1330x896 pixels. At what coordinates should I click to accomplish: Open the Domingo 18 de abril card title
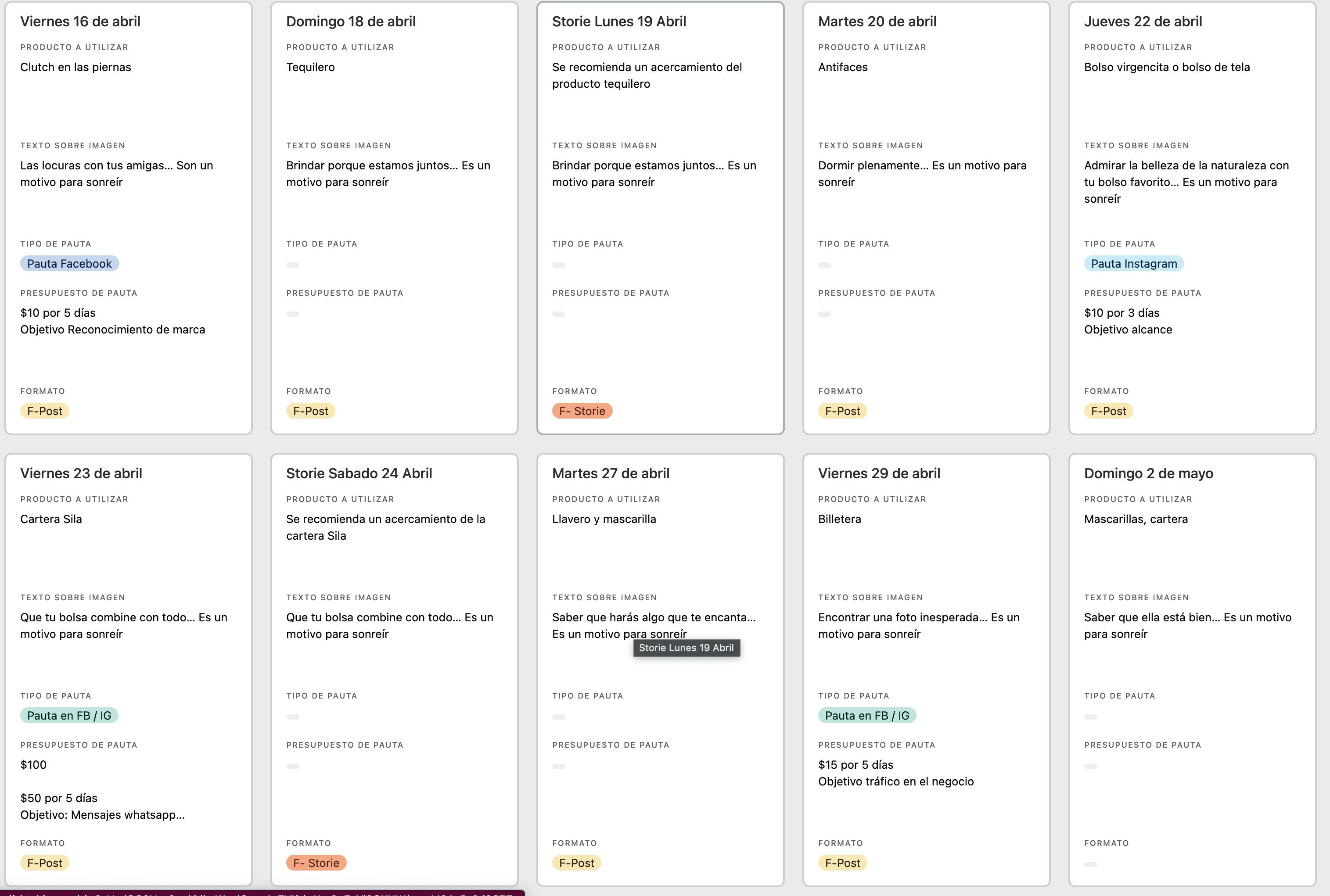[x=350, y=22]
